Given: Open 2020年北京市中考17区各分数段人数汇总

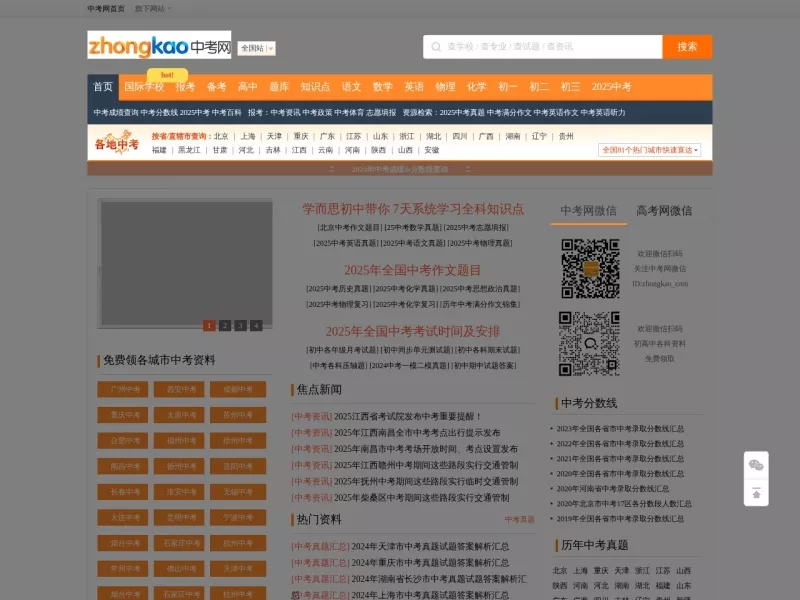Looking at the screenshot, I should pyautogui.click(x=623, y=504).
